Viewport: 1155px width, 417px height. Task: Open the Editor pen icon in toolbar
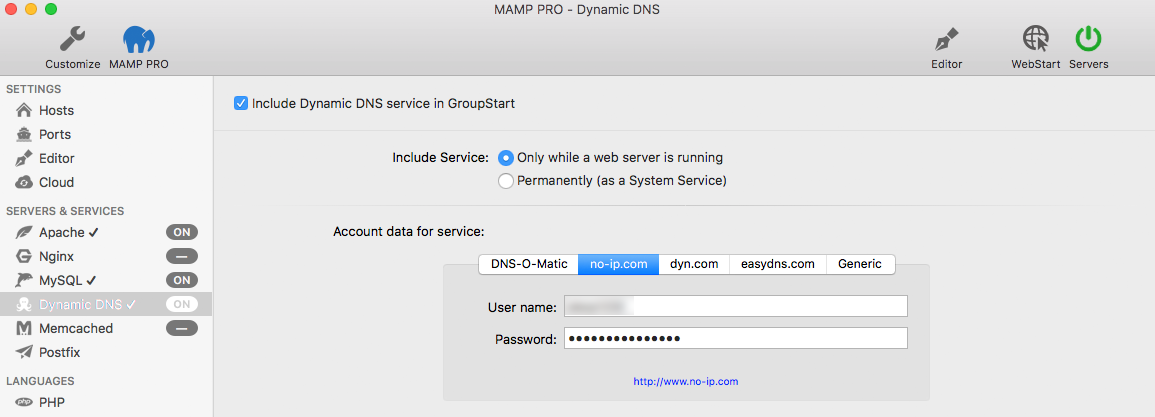click(947, 39)
